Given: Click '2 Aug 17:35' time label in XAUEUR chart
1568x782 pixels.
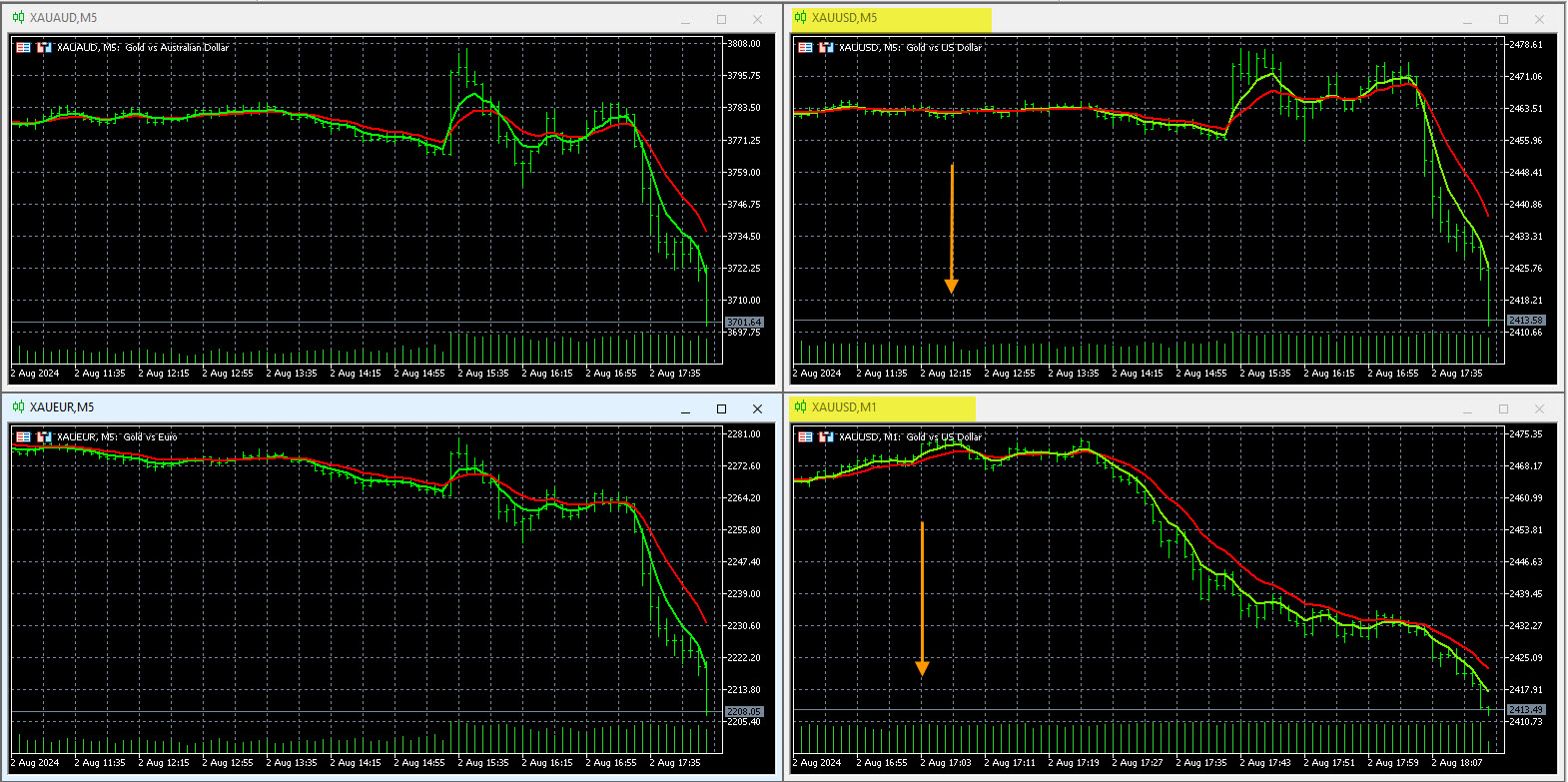Looking at the screenshot, I should tap(675, 762).
